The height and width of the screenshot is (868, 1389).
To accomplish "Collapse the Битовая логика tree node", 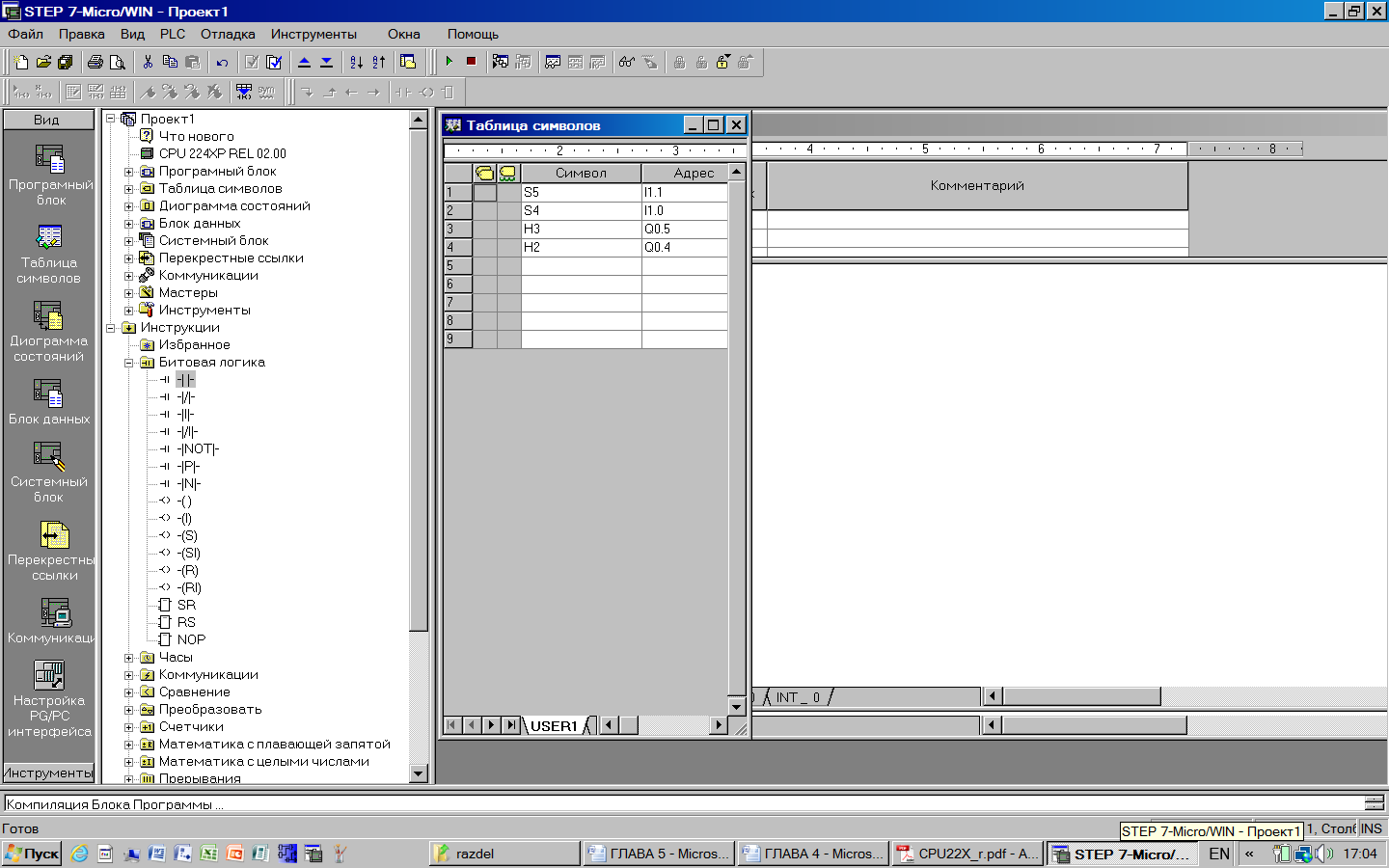I will 128,363.
